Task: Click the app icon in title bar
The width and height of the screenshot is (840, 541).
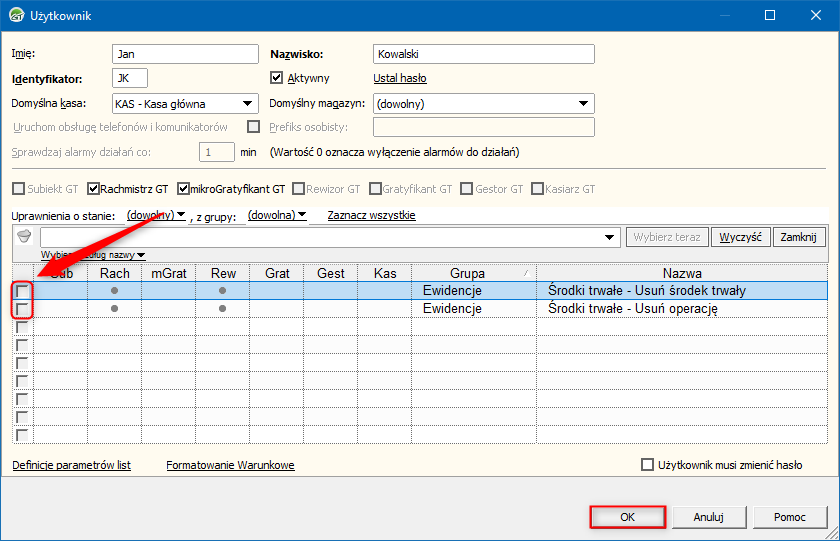Action: (16, 16)
